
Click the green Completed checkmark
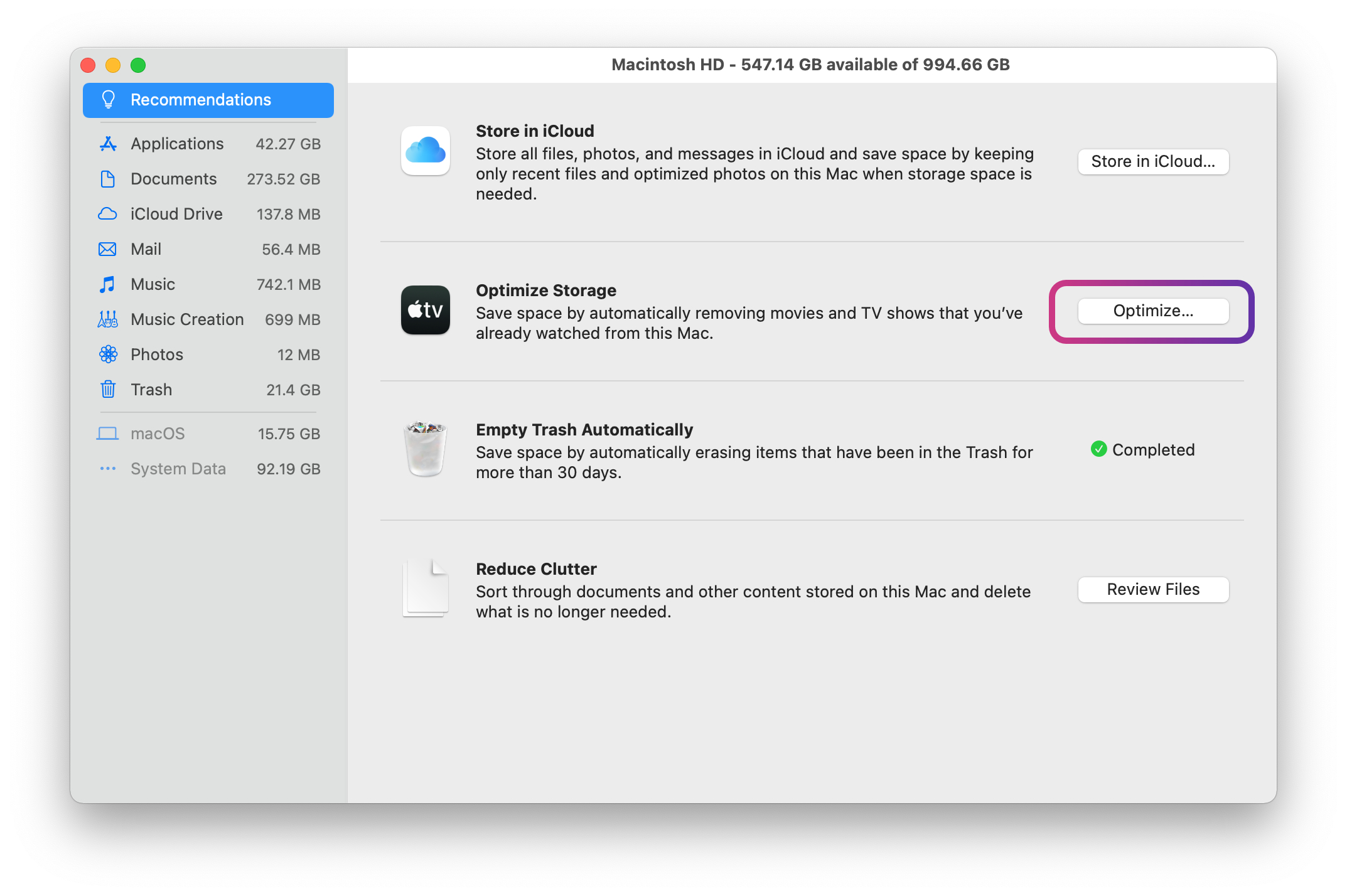coord(1098,449)
